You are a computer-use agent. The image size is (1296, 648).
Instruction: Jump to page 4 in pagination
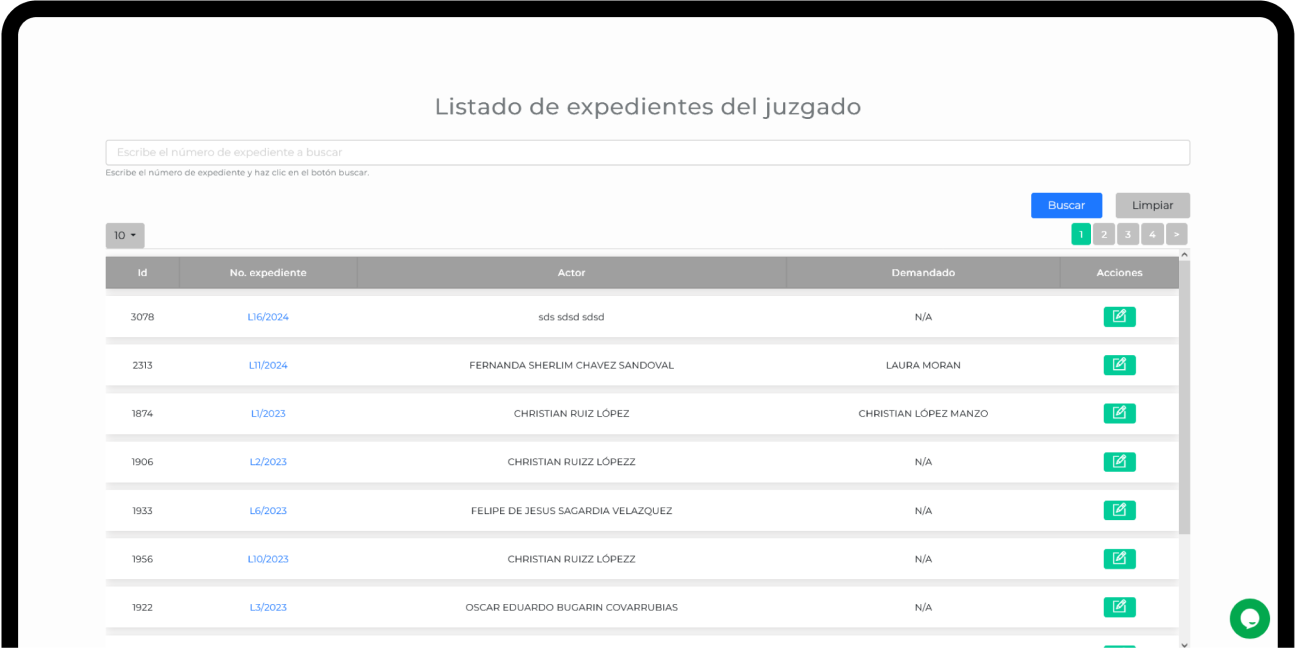click(1152, 235)
